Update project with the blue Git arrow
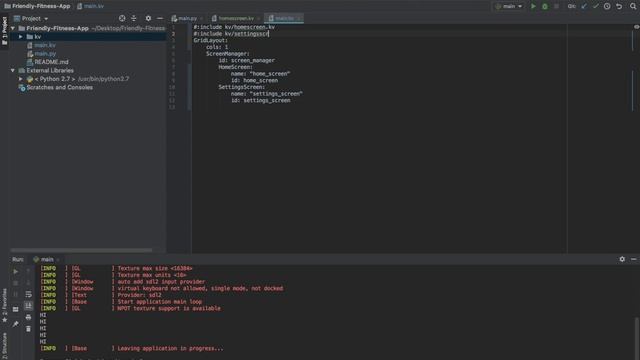640x360 pixels. pyautogui.click(x=584, y=6)
